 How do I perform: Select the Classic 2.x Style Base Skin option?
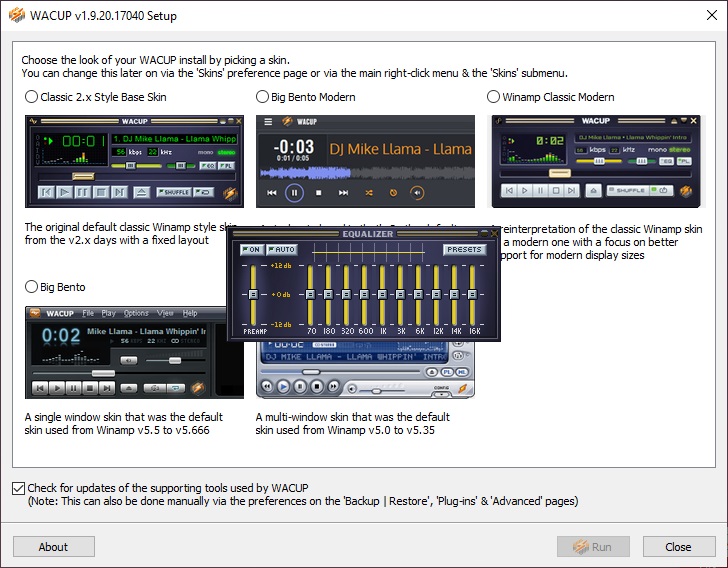click(32, 97)
